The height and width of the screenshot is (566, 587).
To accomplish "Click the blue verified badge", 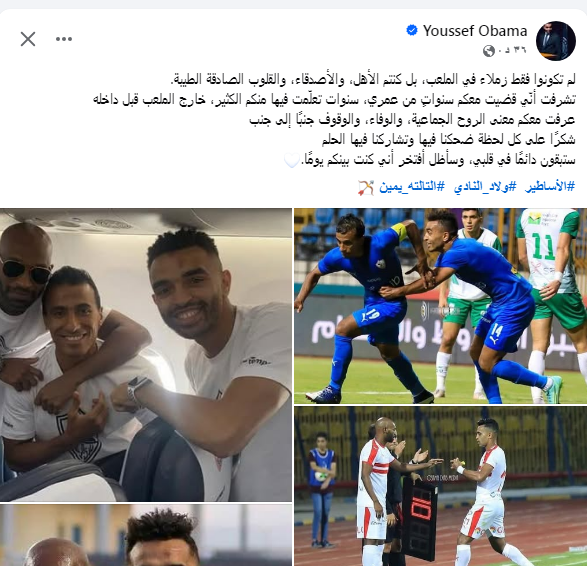I will 412,30.
